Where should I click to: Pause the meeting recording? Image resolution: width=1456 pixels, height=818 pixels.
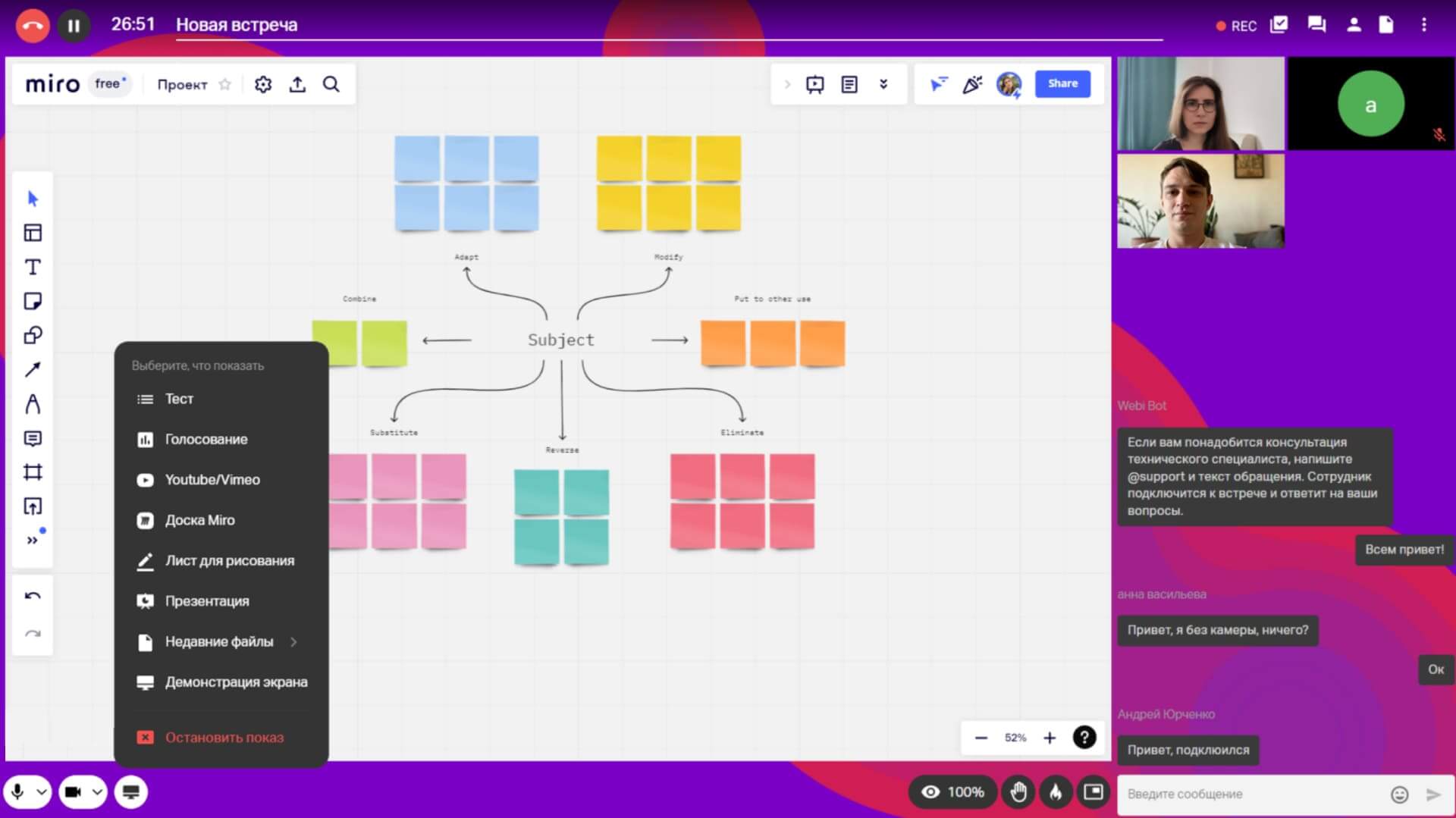point(74,25)
